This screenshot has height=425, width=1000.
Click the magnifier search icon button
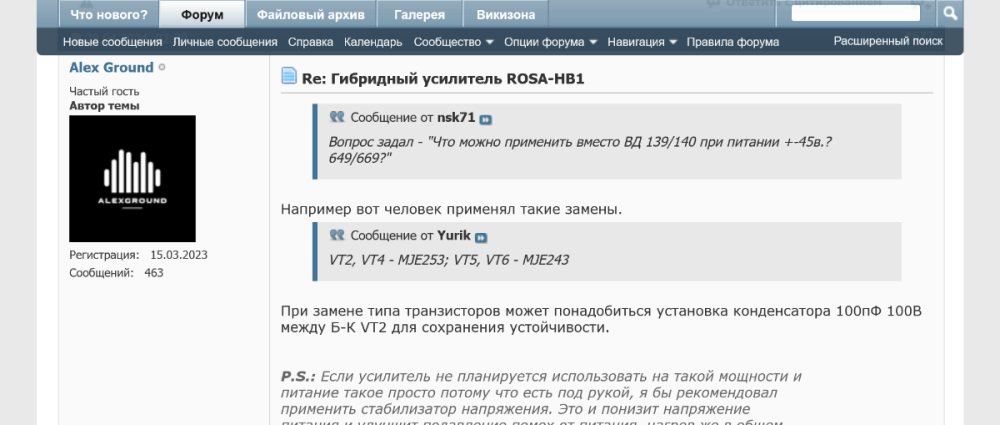tap(950, 13)
